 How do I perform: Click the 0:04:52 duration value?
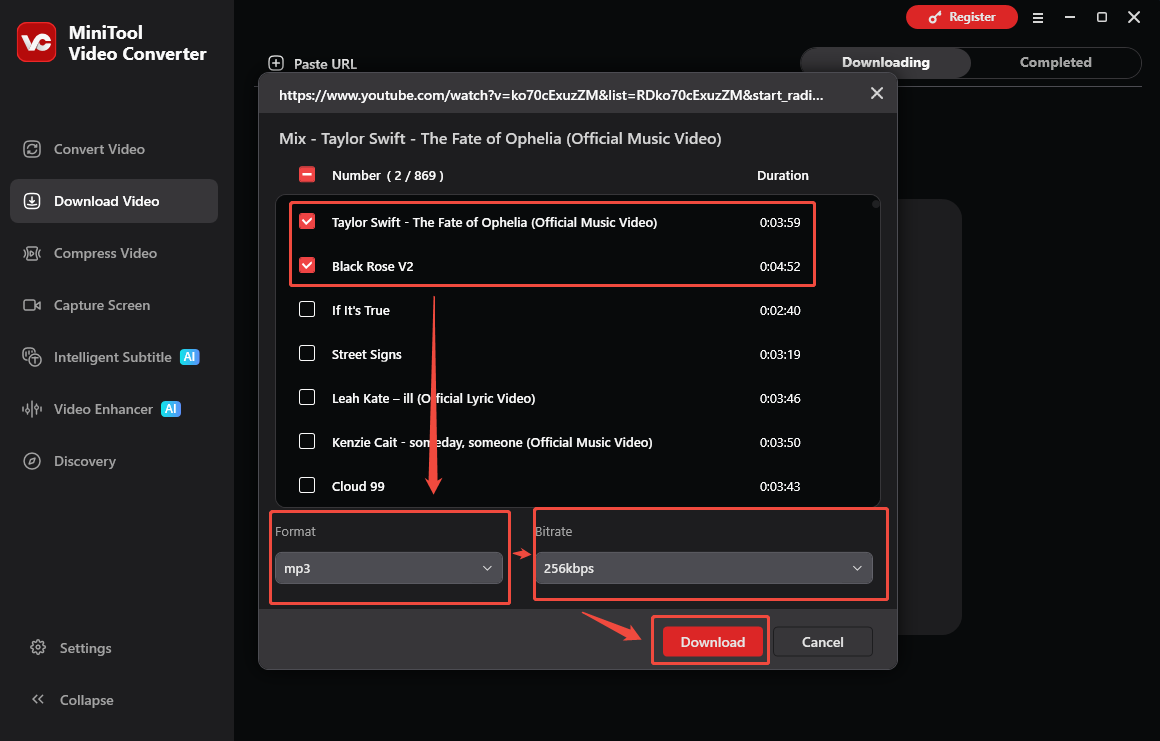point(780,267)
